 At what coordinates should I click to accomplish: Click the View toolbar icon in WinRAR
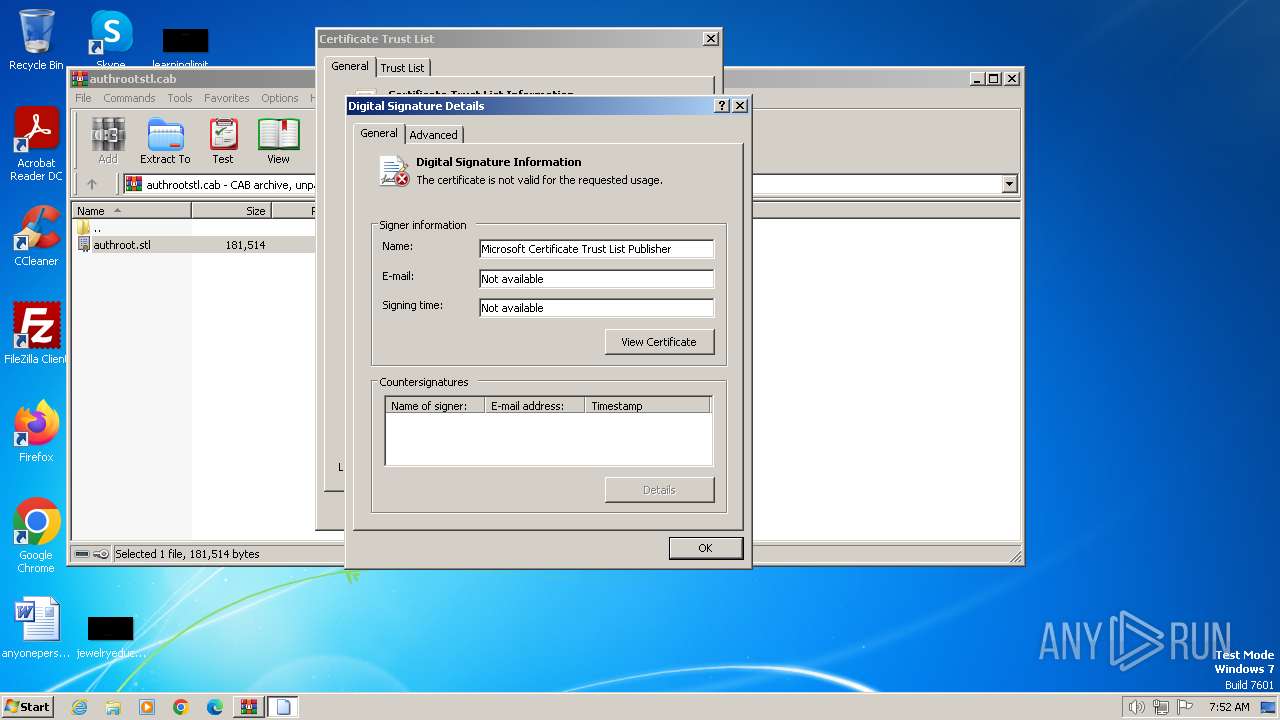(x=278, y=141)
